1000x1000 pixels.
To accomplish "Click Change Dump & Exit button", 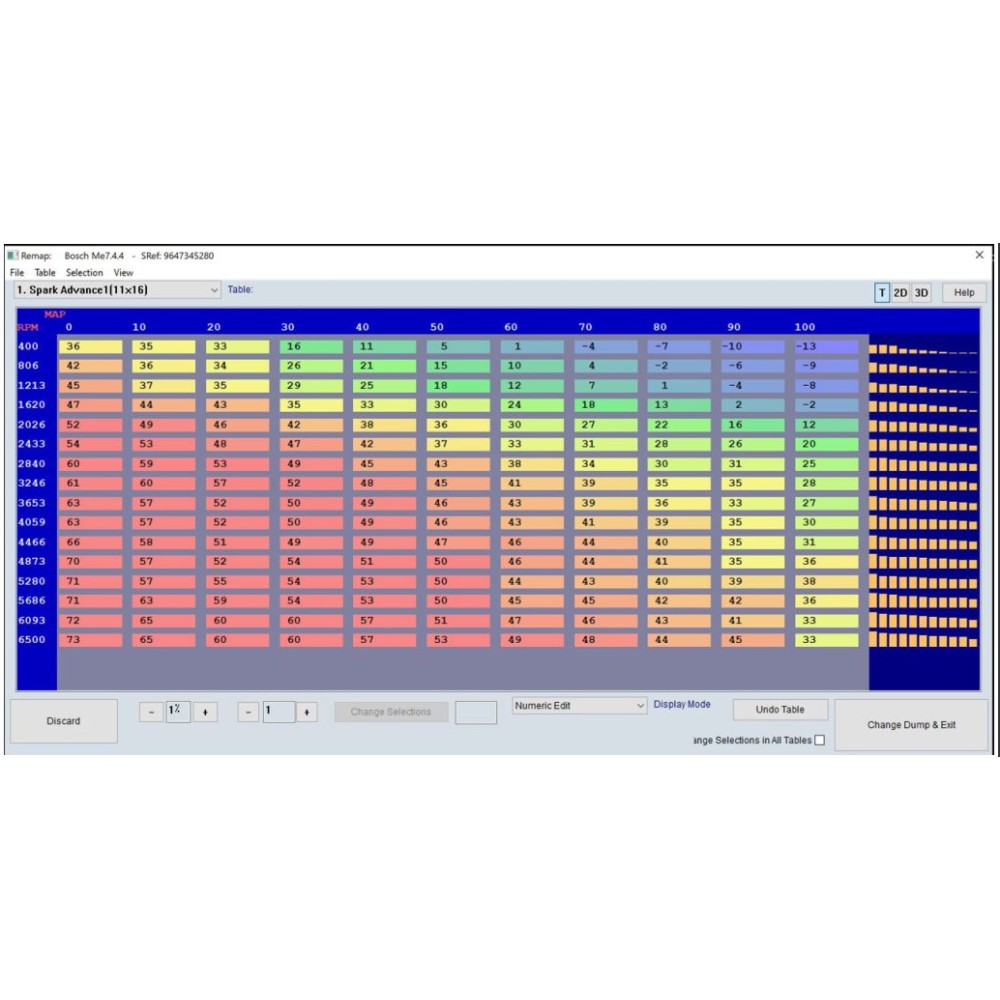I will 911,725.
